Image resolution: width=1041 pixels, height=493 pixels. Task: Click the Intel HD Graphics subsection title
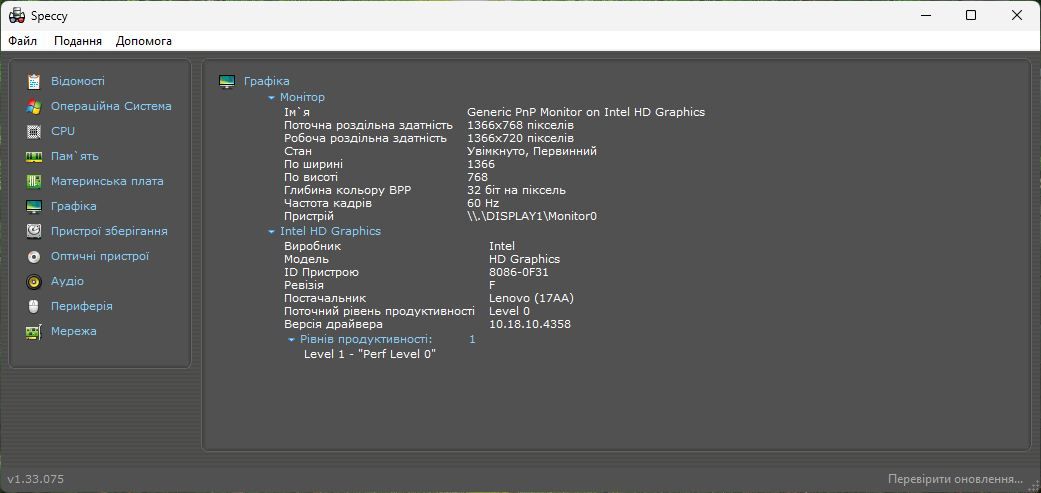point(331,231)
